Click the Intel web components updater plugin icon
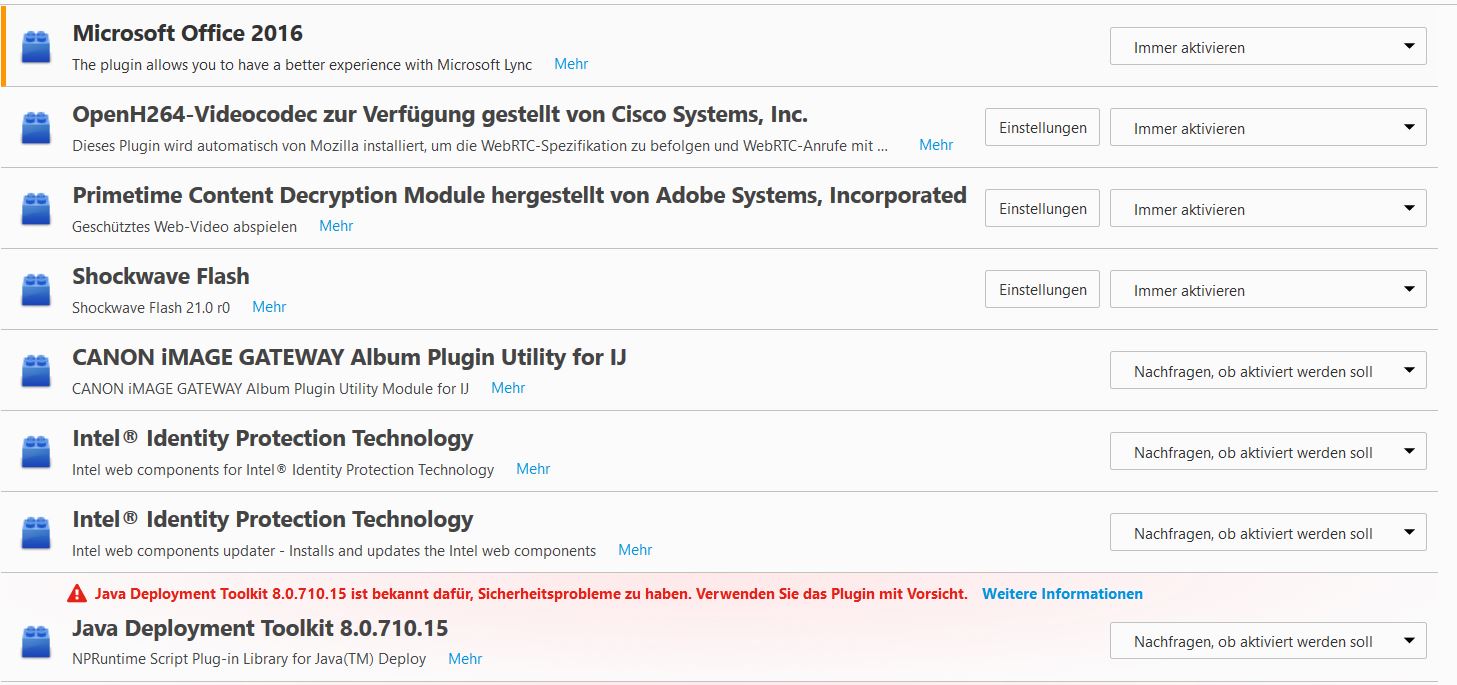1457x685 pixels. coord(36,533)
